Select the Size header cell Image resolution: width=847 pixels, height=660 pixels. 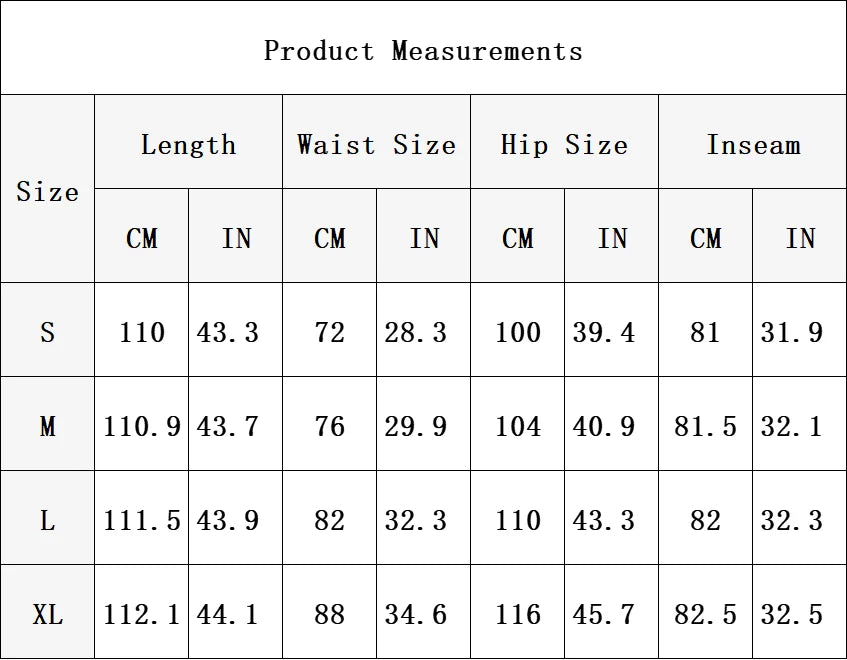coord(48,188)
